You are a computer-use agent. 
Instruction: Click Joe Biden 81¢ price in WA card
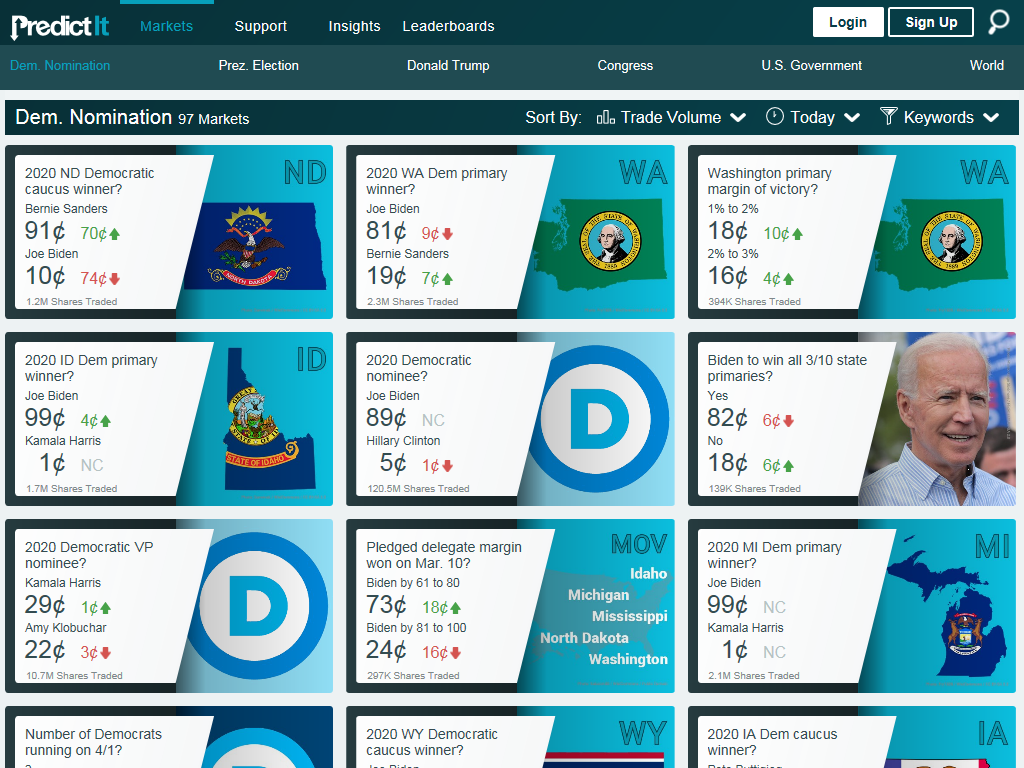pyautogui.click(x=386, y=231)
